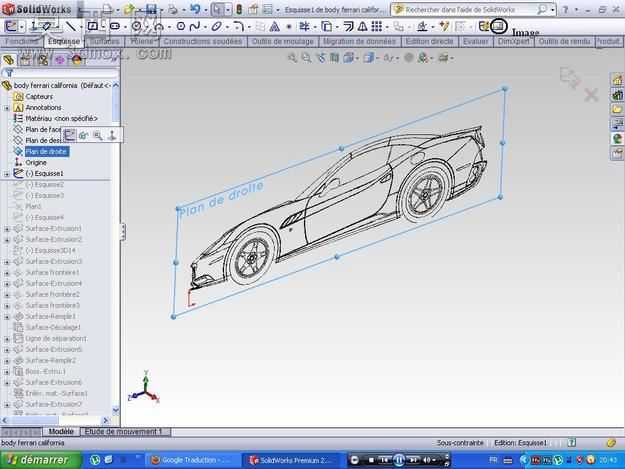Click the SolidWorks Resources home icon

point(617,80)
